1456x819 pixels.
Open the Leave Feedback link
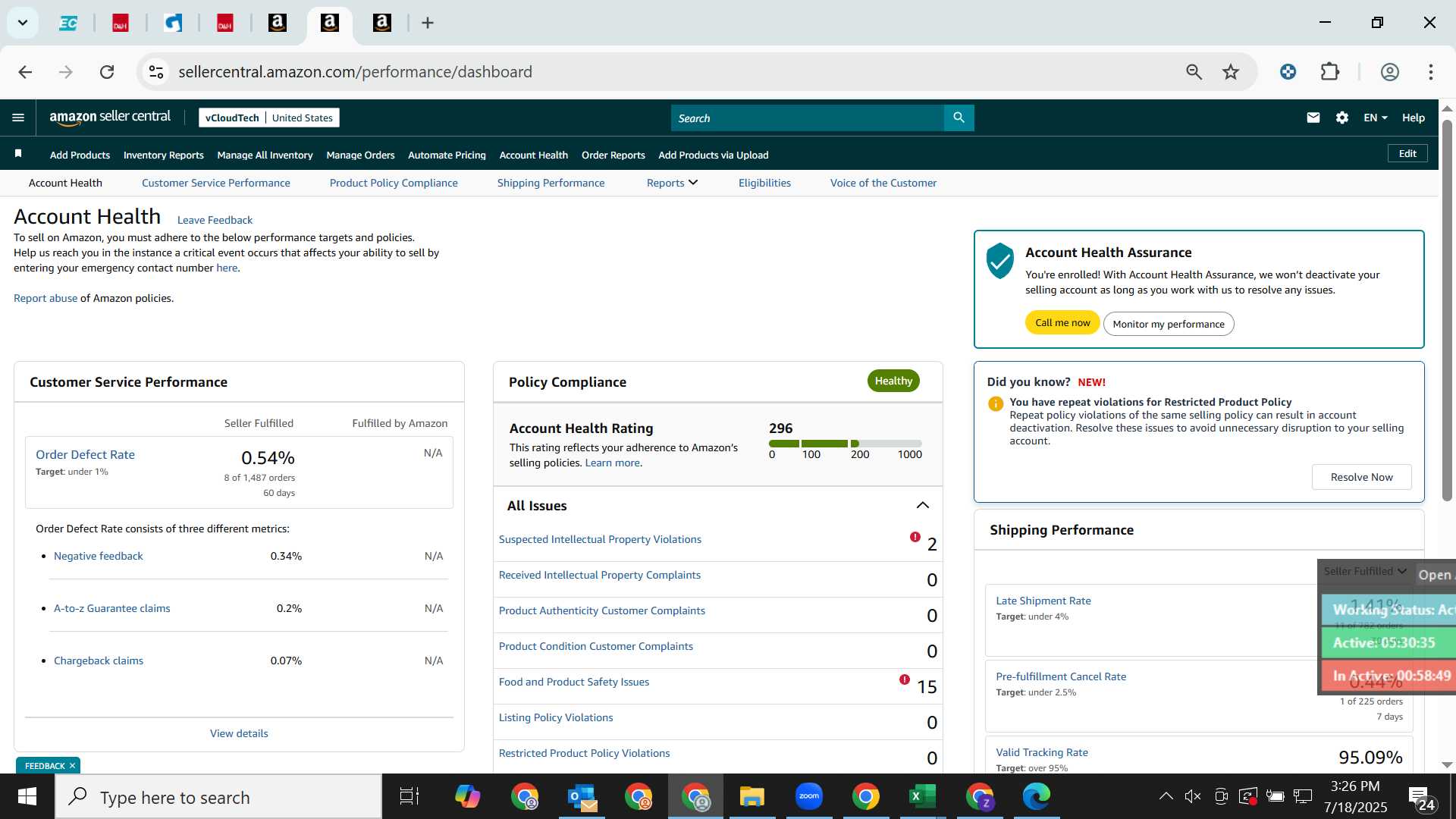tap(215, 220)
